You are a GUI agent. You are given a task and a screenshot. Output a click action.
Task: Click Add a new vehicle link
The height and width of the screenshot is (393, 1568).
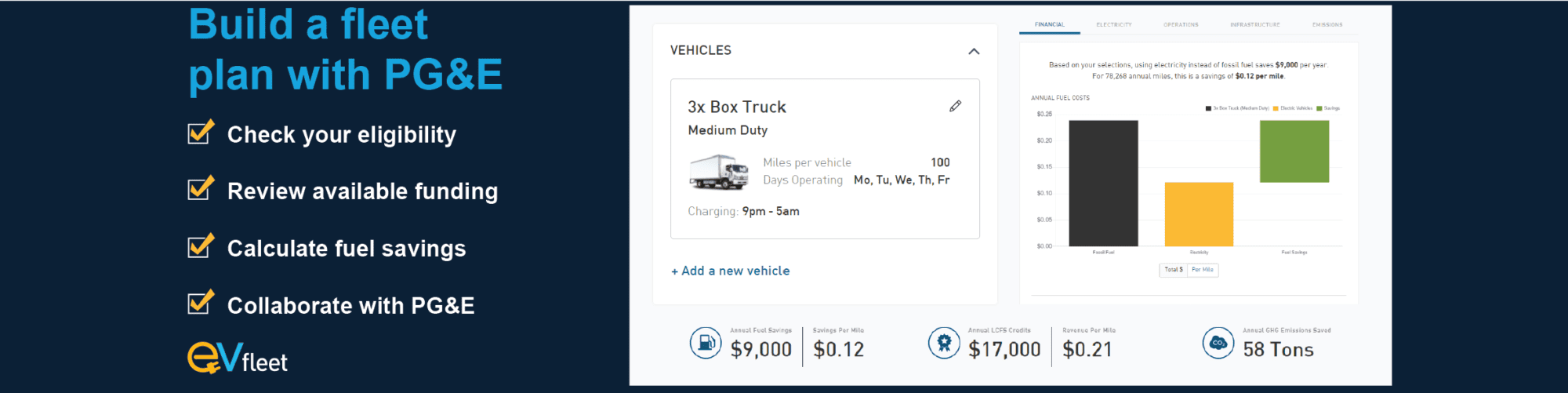(x=731, y=271)
